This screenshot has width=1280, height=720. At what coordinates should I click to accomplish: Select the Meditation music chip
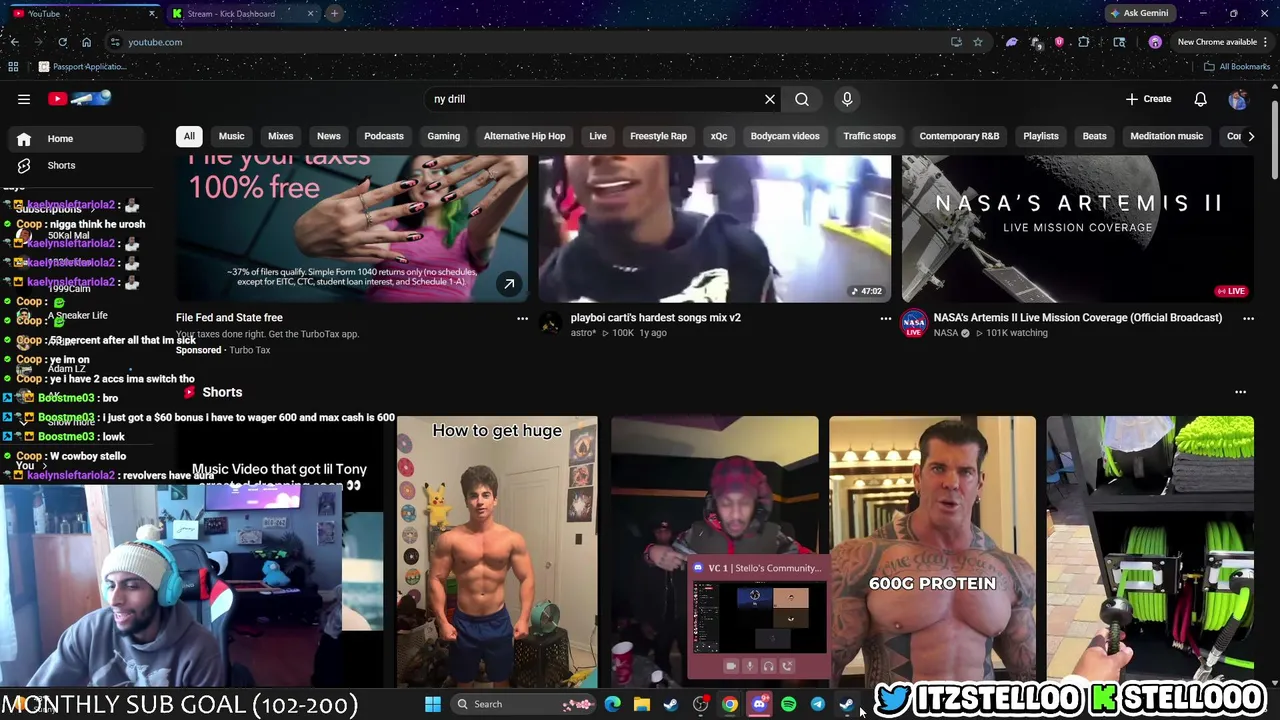1167,136
